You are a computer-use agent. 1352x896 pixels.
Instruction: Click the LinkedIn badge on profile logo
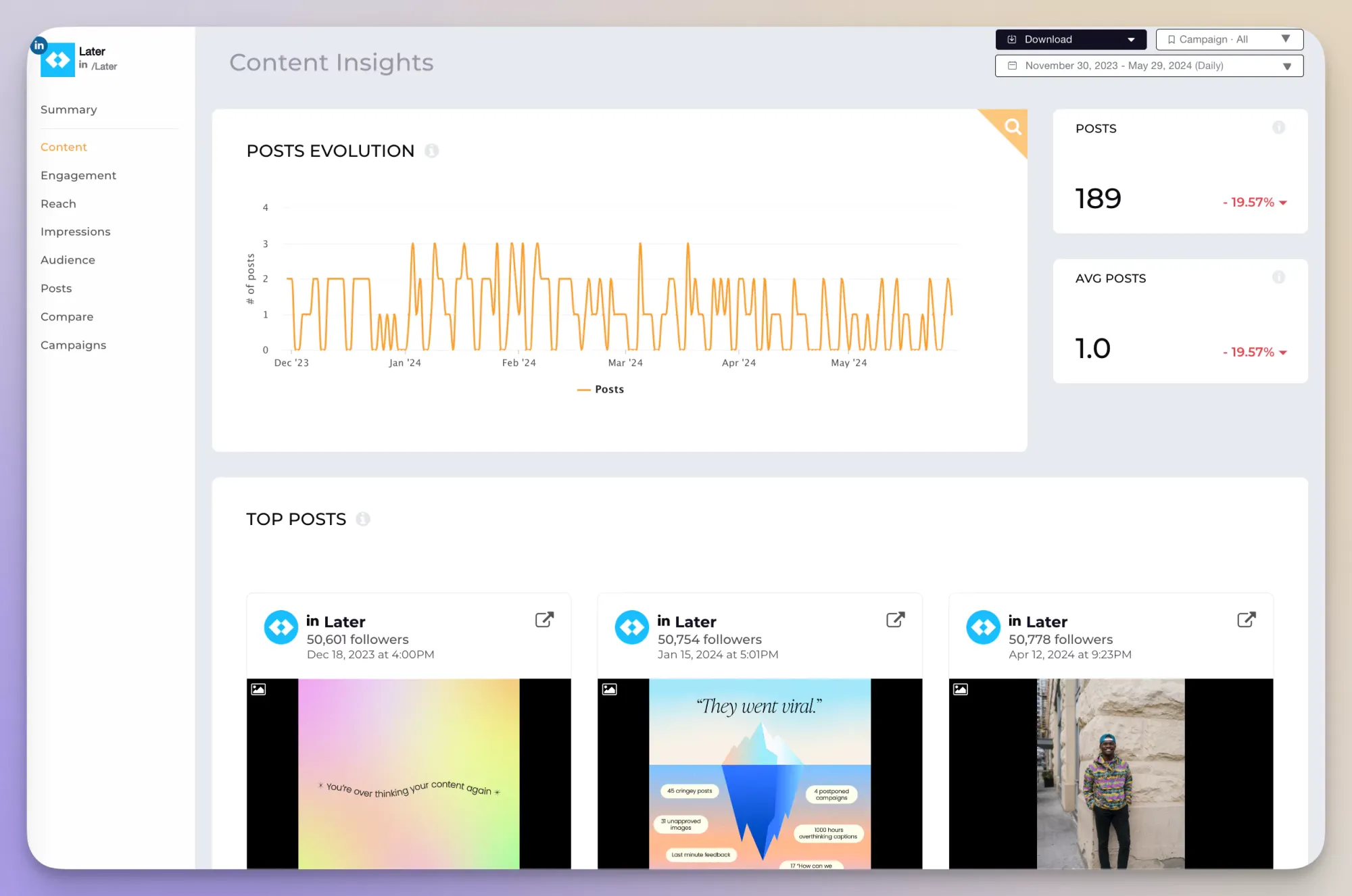click(x=39, y=45)
